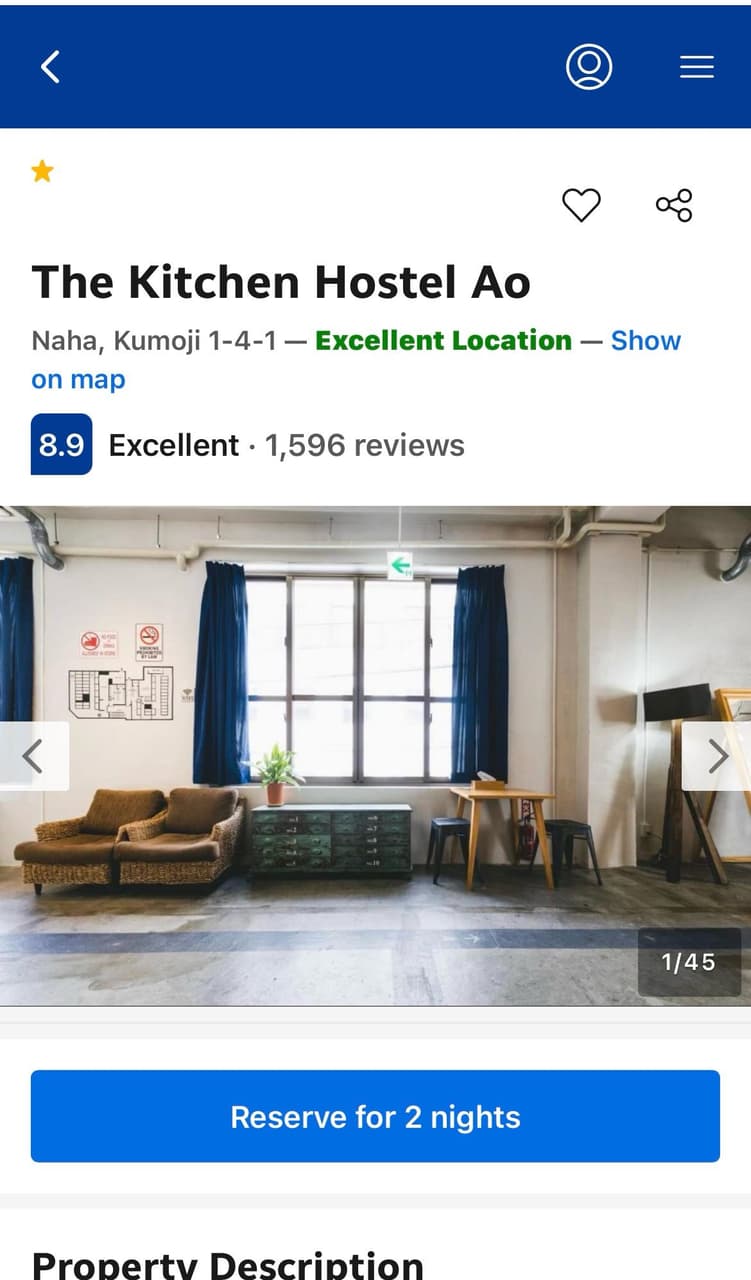Tap the Naha, Kumoji 1-4-1 address

click(x=154, y=341)
